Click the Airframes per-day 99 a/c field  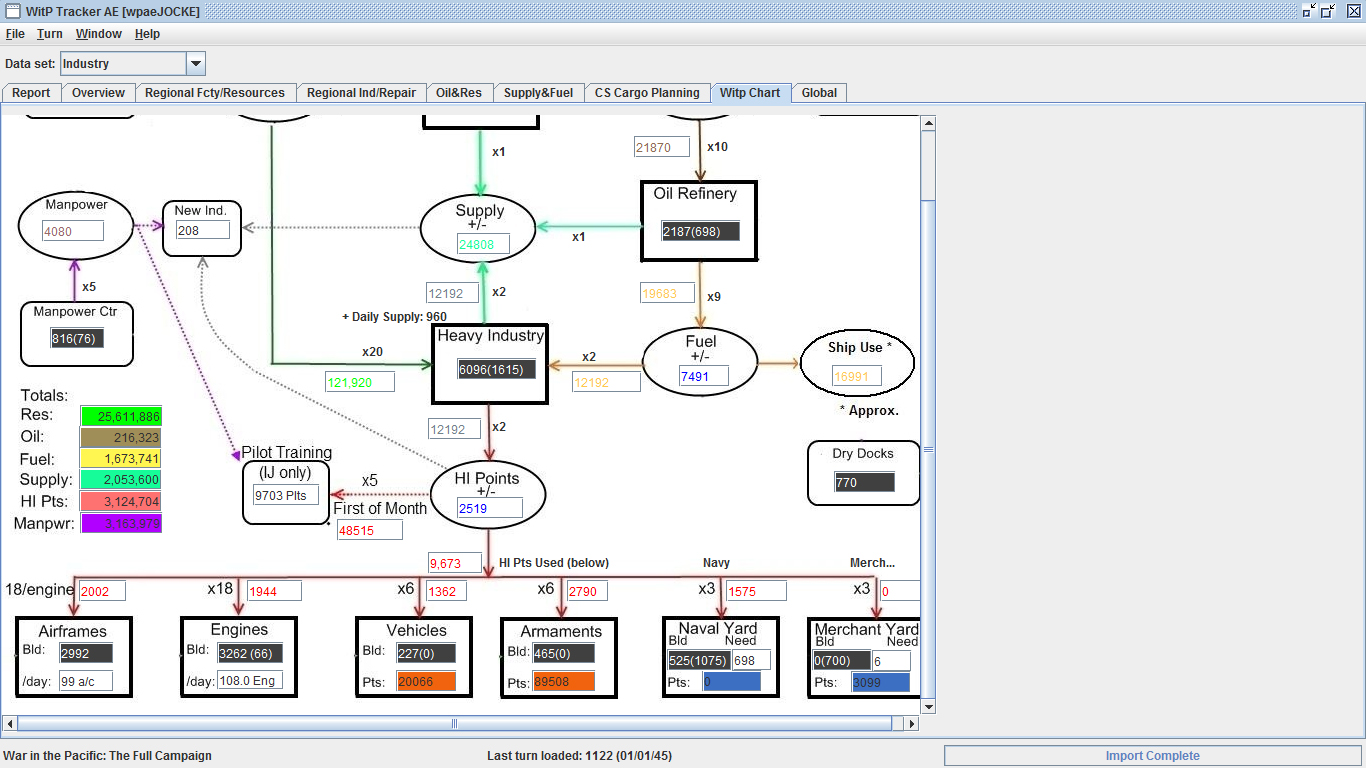[86, 681]
